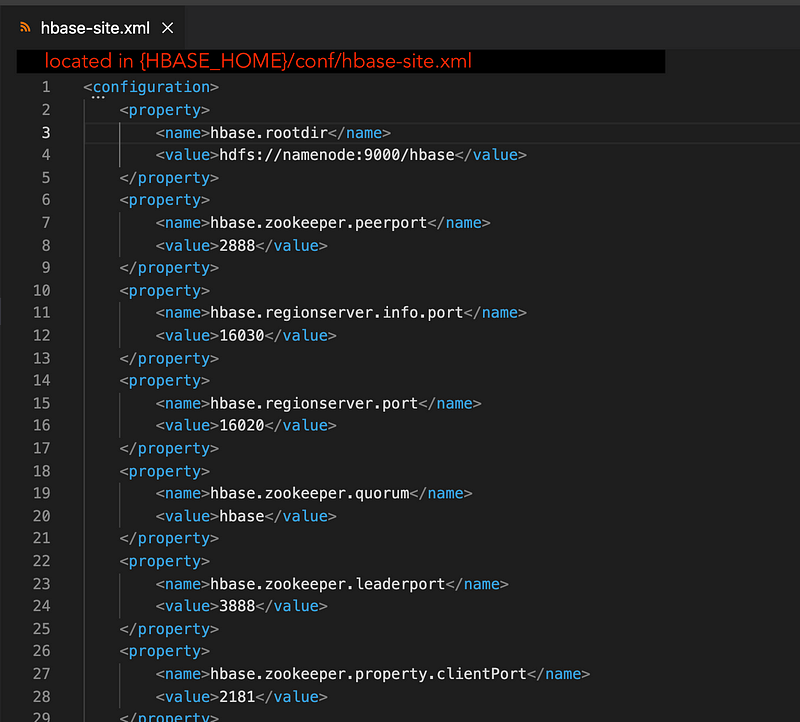Click the hbase.zookeeper.leaderport name text
Screen dimensions: 800x722
pyautogui.click(x=327, y=584)
